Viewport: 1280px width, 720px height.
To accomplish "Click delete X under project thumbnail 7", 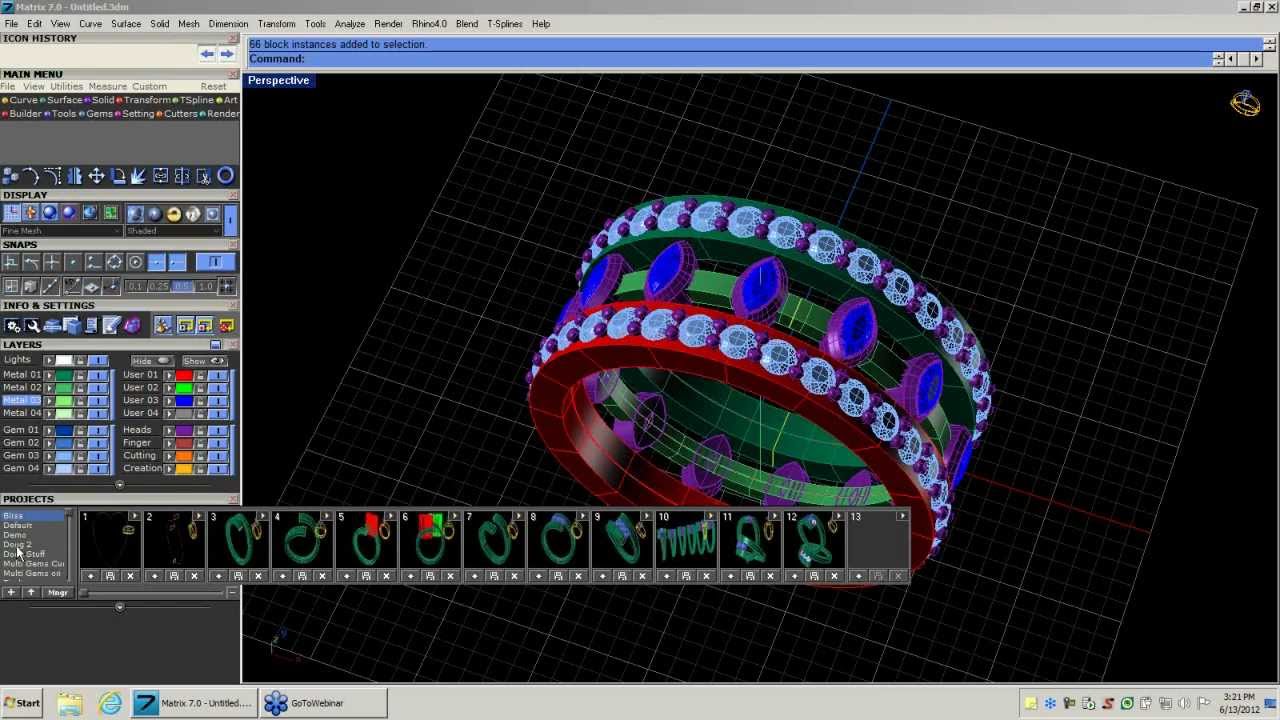I will (x=514, y=576).
